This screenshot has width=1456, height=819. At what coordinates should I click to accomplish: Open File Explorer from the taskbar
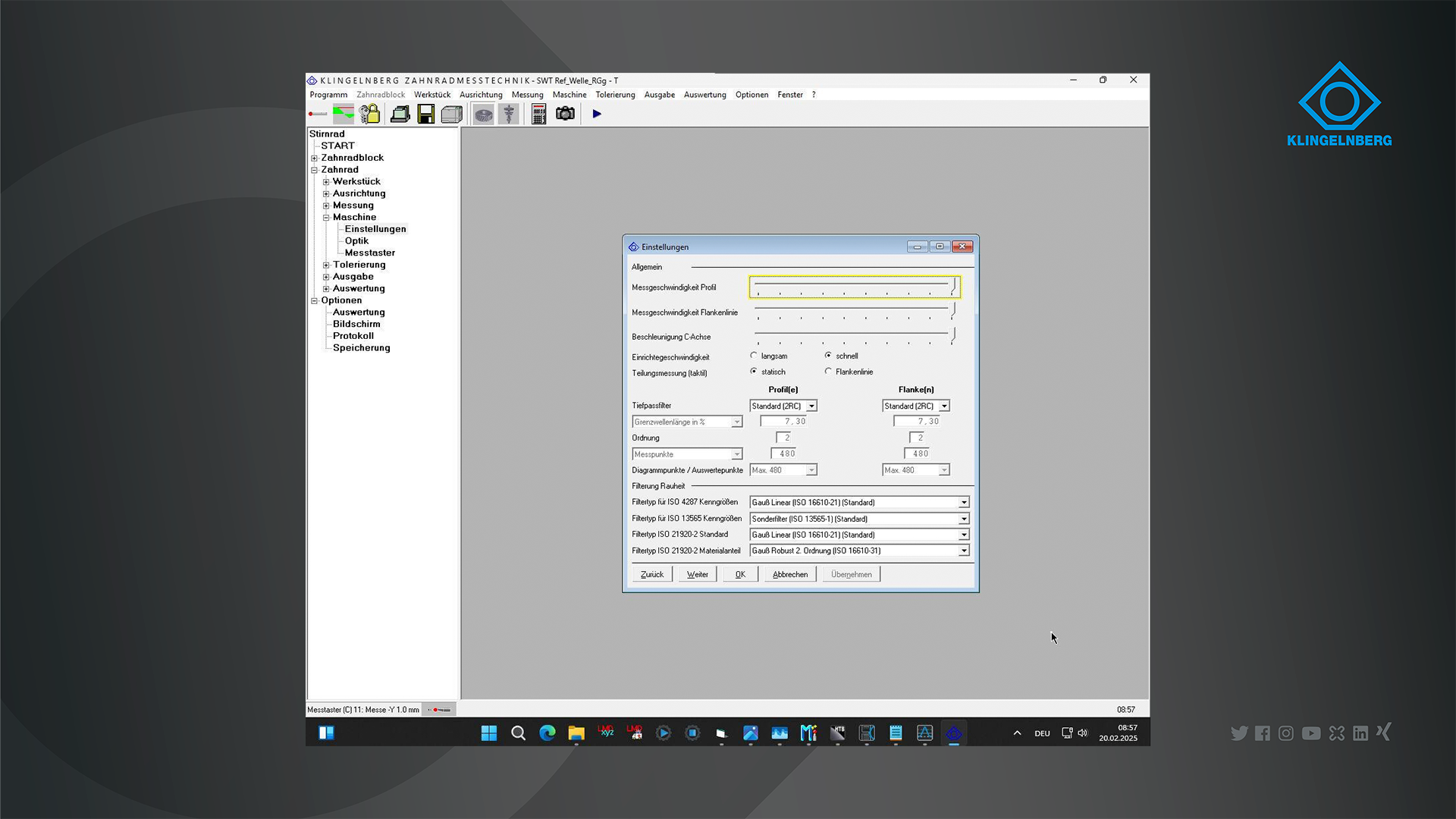[x=576, y=733]
